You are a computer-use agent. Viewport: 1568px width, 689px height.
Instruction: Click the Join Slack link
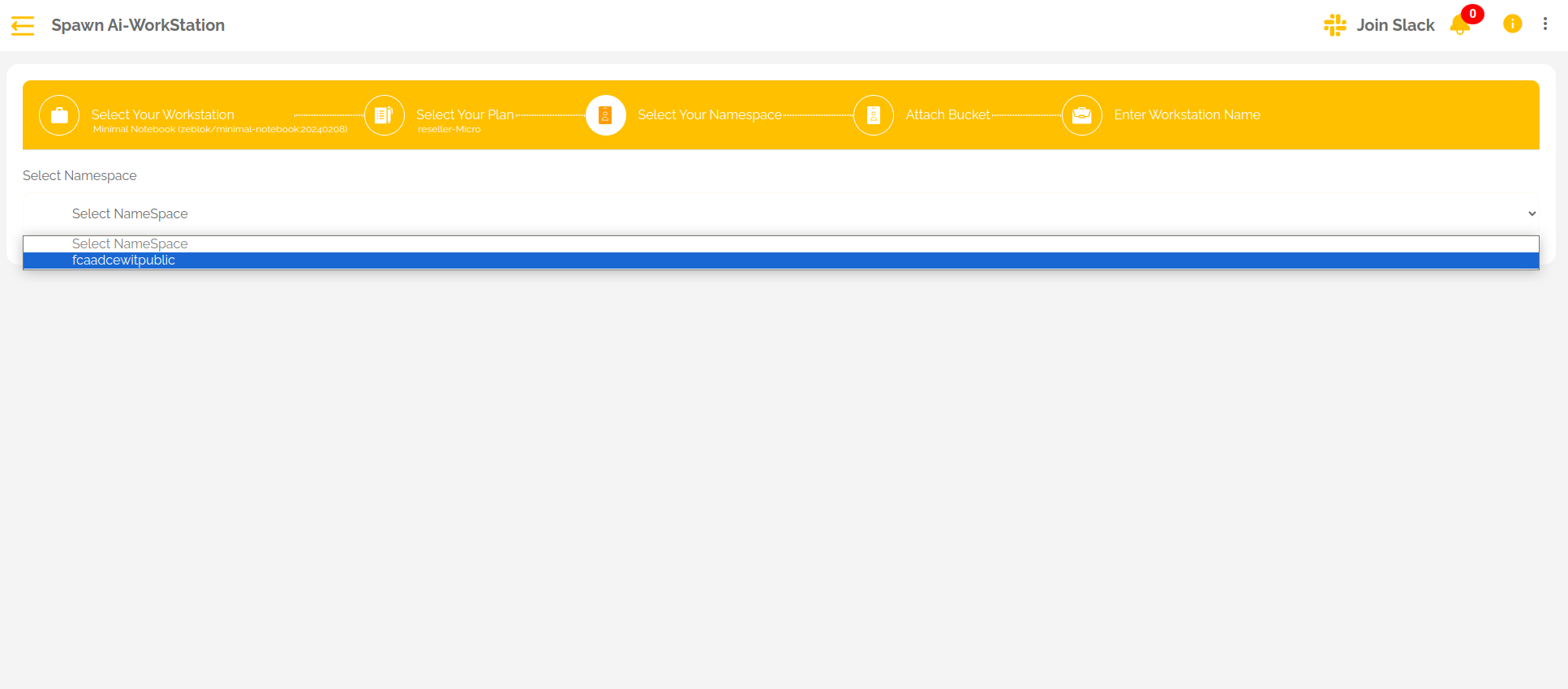(1395, 25)
